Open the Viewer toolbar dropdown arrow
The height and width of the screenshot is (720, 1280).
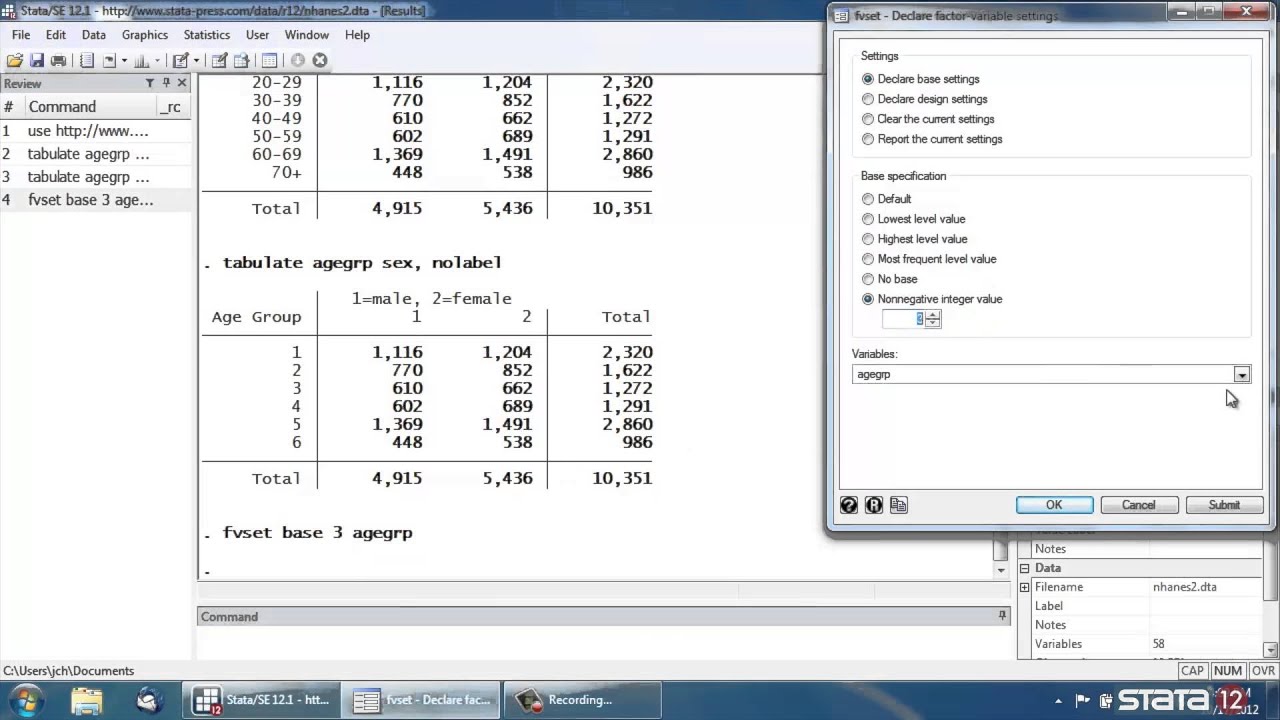[124, 60]
